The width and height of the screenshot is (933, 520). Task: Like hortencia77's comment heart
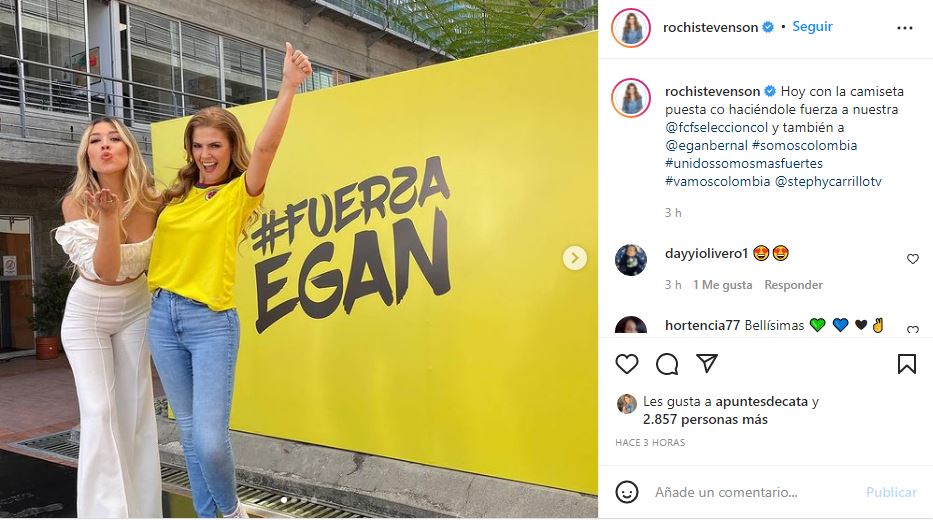[913, 329]
